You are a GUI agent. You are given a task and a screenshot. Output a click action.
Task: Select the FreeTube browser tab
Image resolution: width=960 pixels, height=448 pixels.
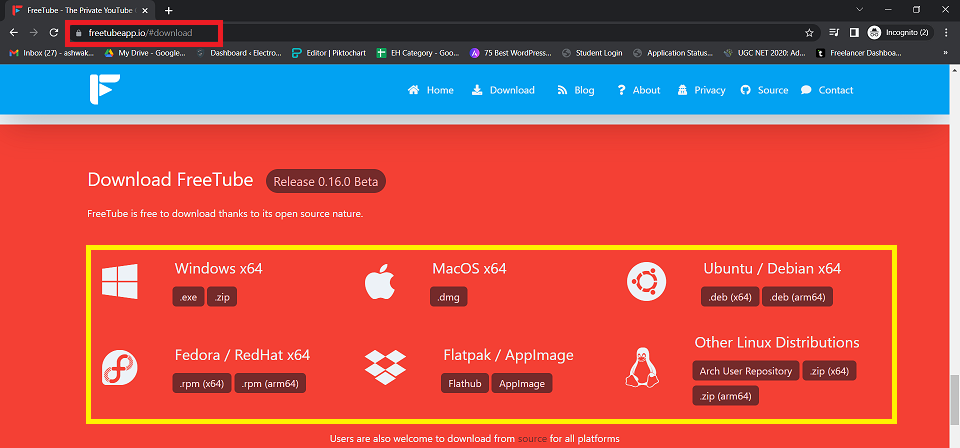(80, 10)
